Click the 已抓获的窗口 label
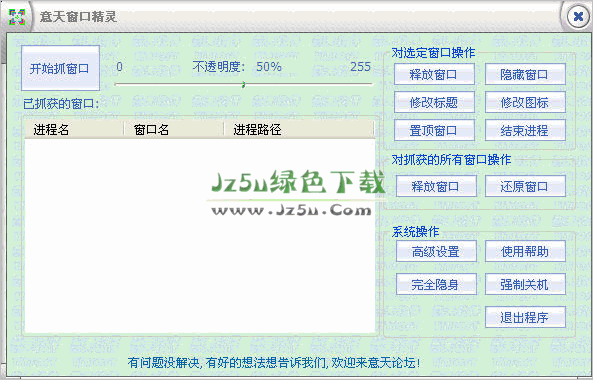593x380 pixels. click(x=61, y=103)
